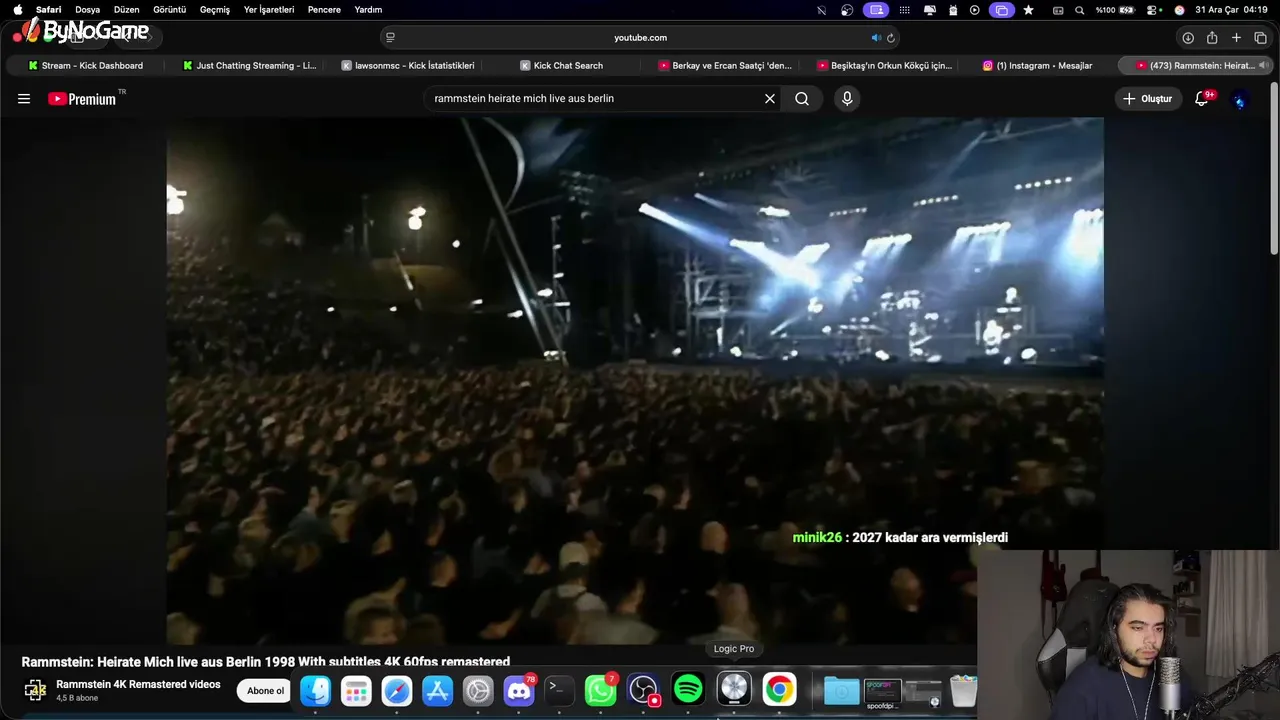The height and width of the screenshot is (720, 1280).
Task: Clear the YouTube search query
Action: pyautogui.click(x=770, y=99)
